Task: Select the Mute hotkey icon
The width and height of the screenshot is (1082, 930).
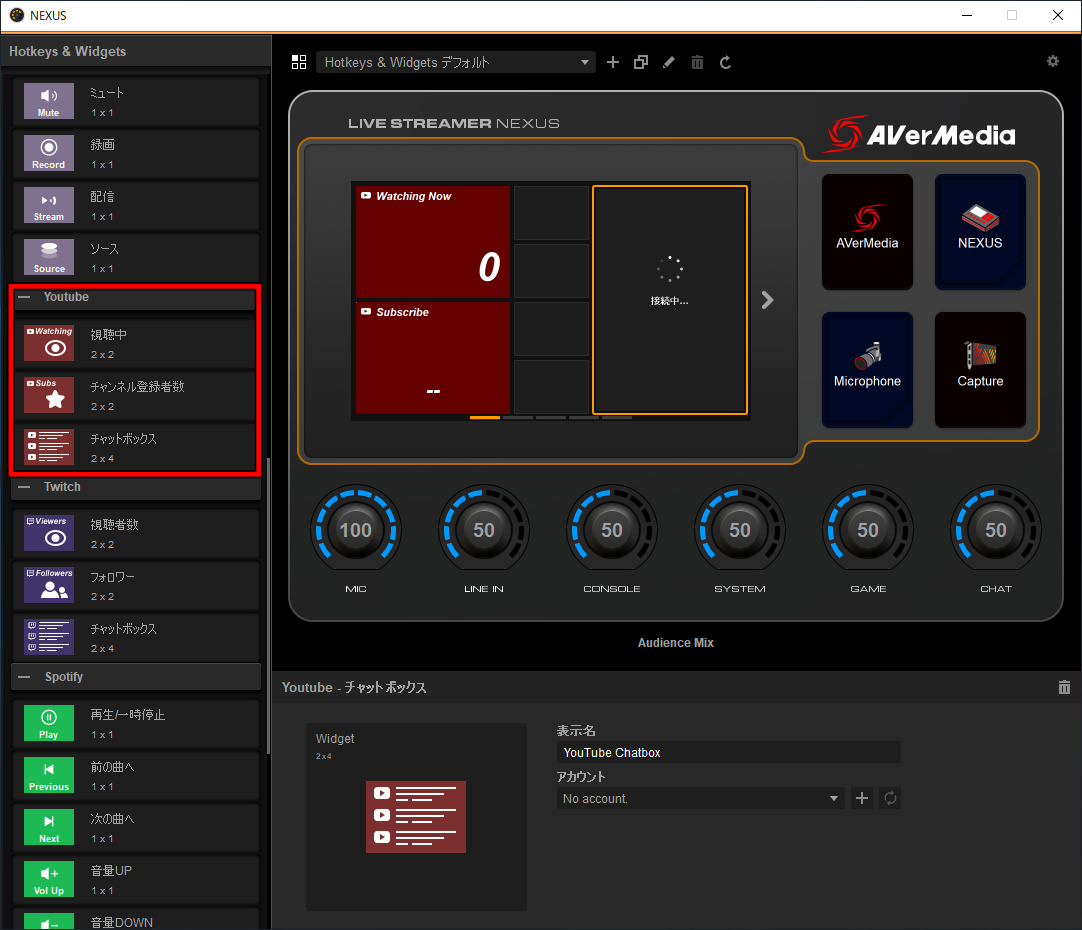Action: (48, 101)
